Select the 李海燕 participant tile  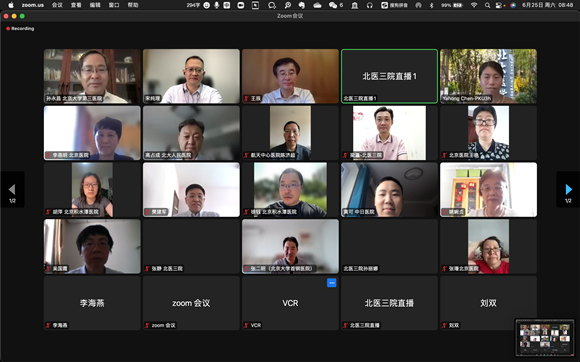tap(92, 303)
